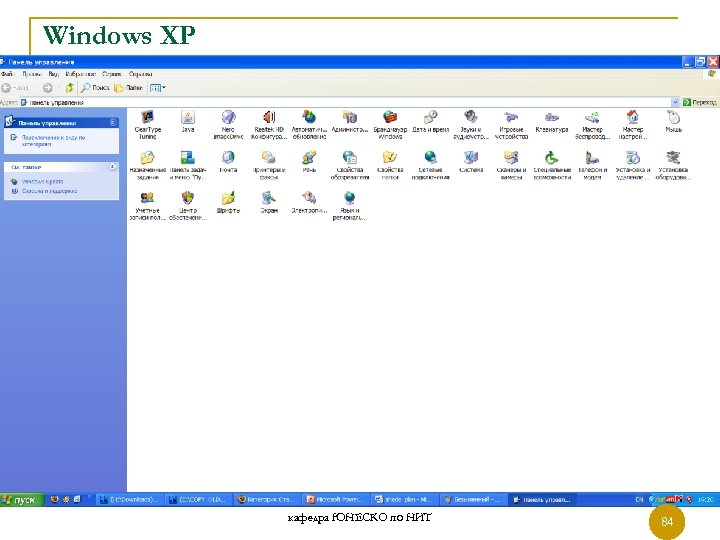Switch to category view link
Image resolution: width=720 pixels, height=540 pixels.
point(53,141)
